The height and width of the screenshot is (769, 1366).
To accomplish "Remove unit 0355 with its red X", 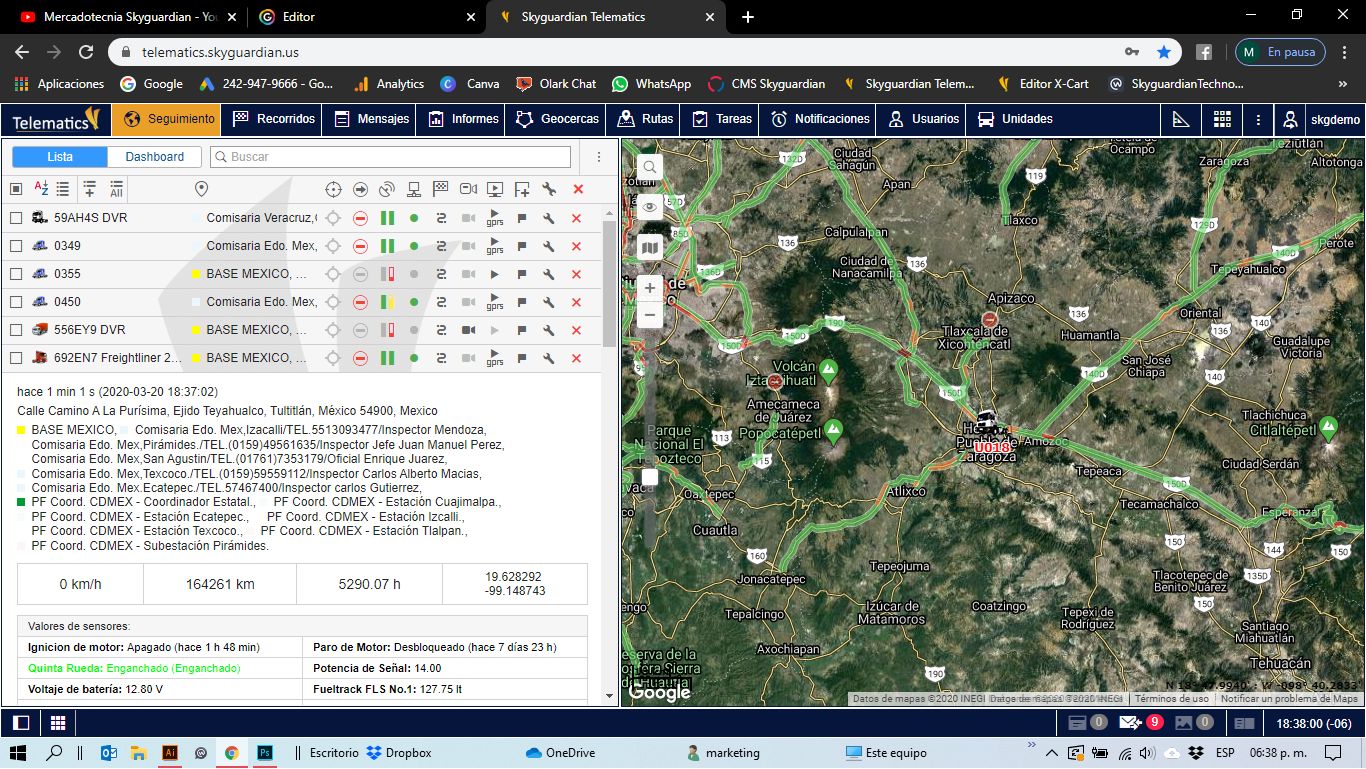I will click(576, 274).
